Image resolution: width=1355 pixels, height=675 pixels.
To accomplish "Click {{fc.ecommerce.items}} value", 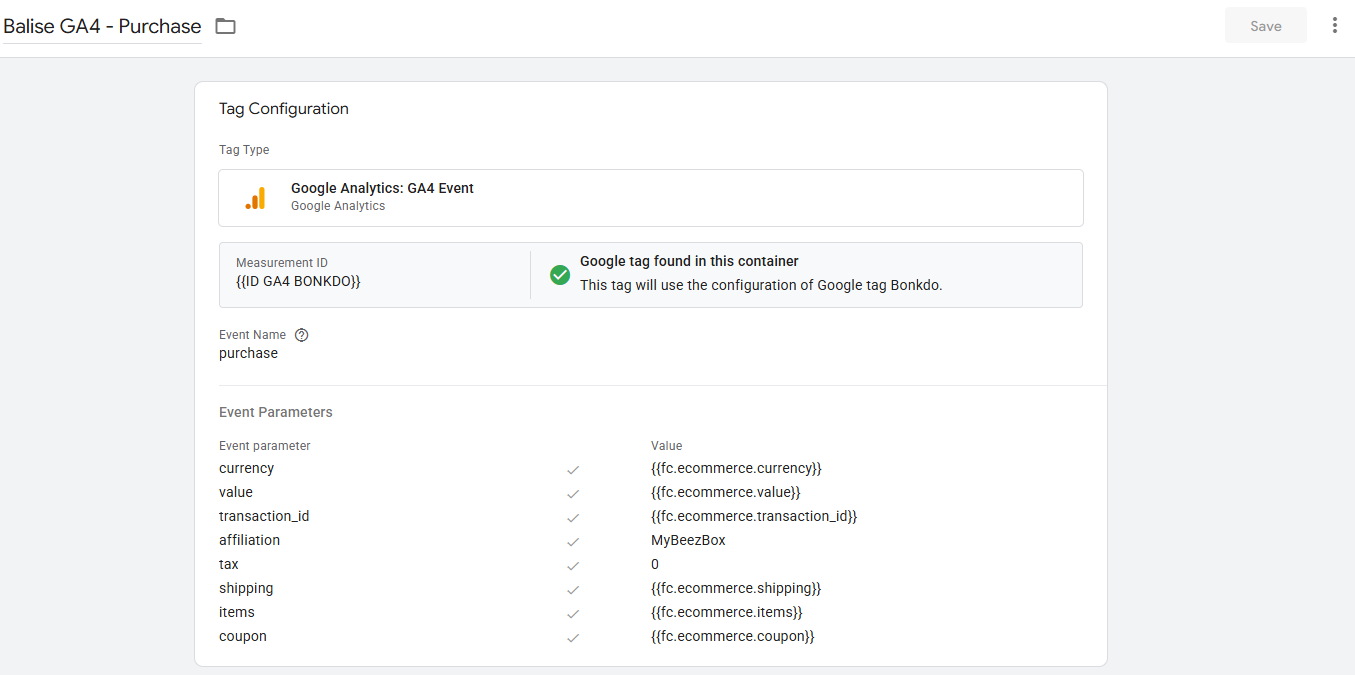I will click(x=727, y=612).
